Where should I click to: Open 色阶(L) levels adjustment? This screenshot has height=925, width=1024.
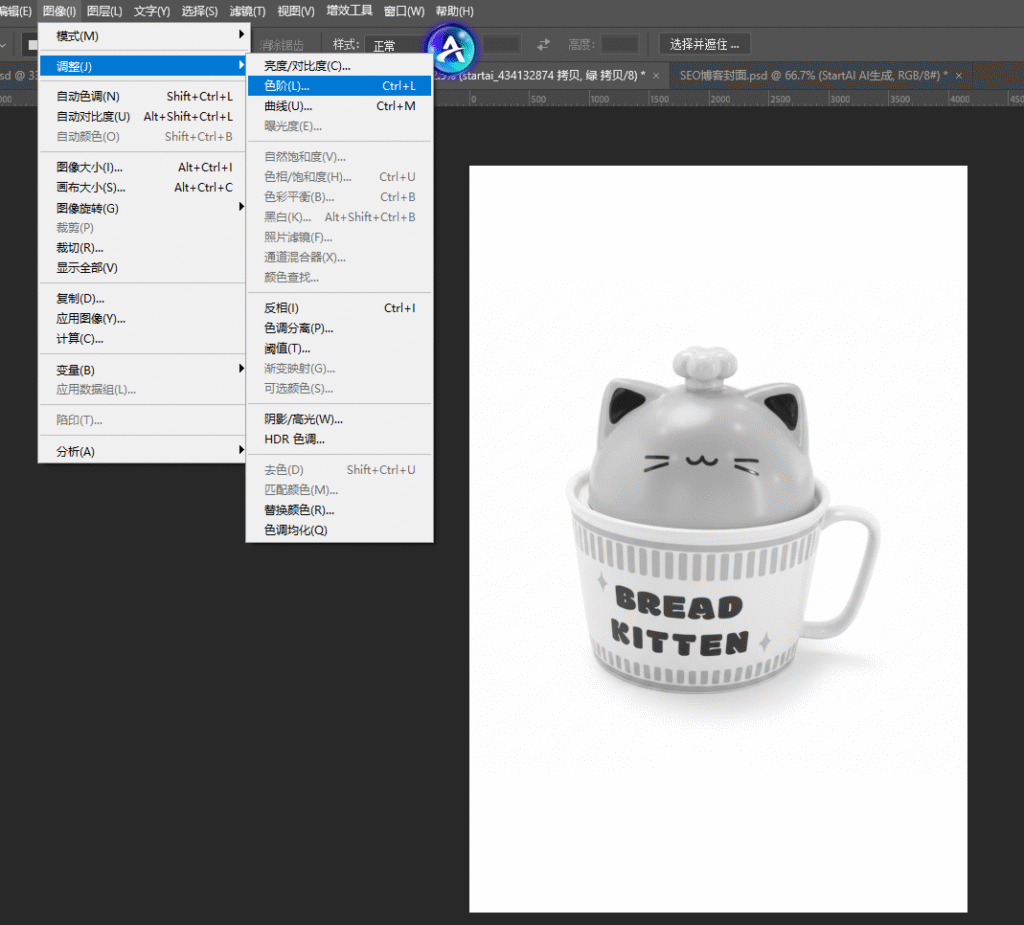[340, 86]
